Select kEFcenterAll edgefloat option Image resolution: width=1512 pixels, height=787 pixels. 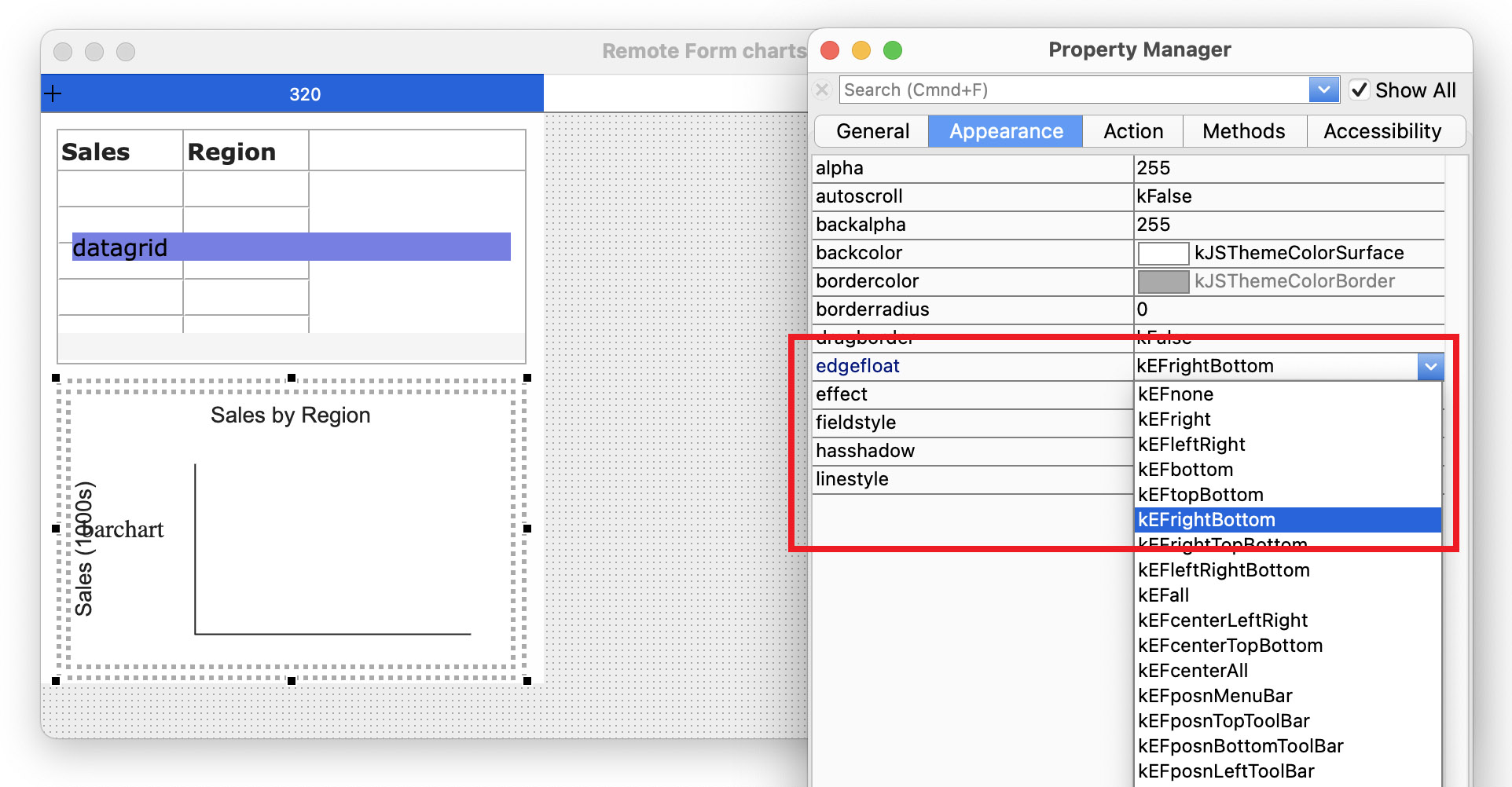[1193, 671]
